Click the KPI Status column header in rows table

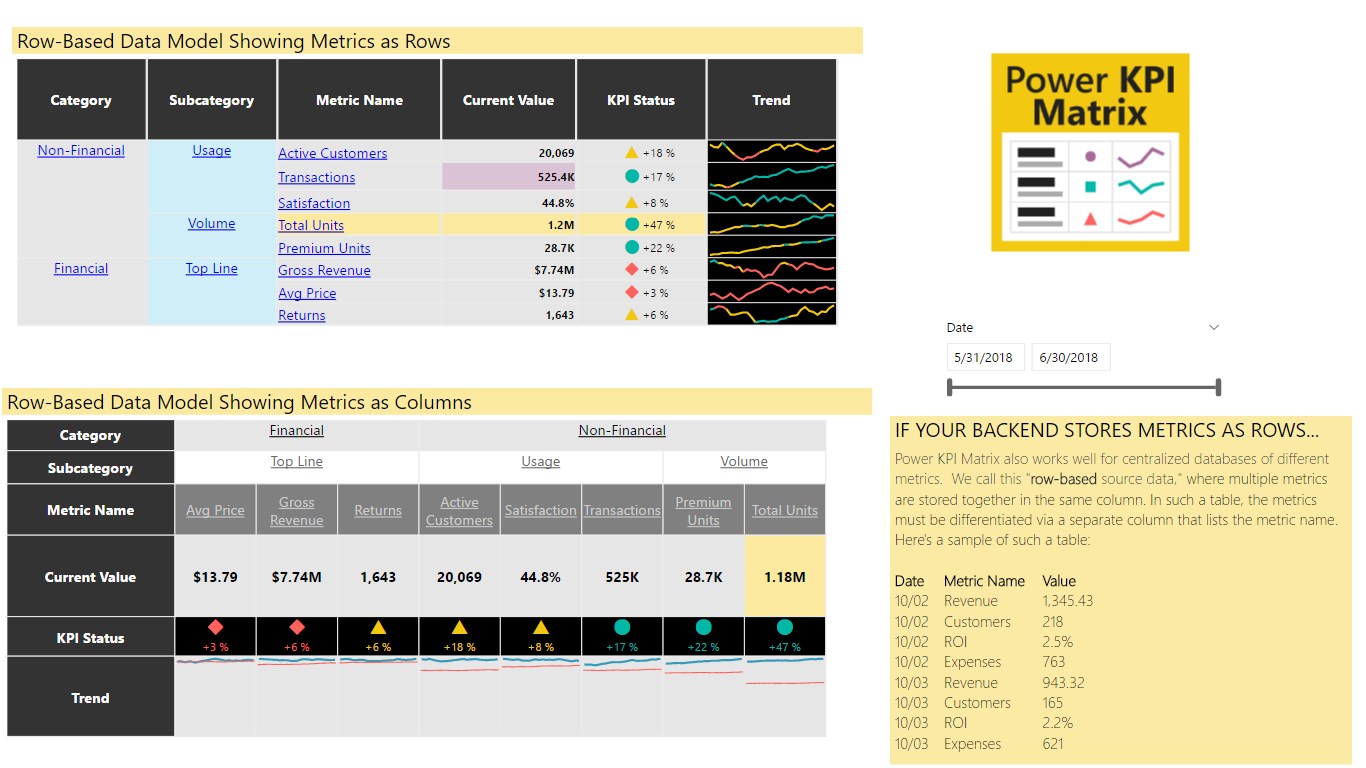pos(641,100)
